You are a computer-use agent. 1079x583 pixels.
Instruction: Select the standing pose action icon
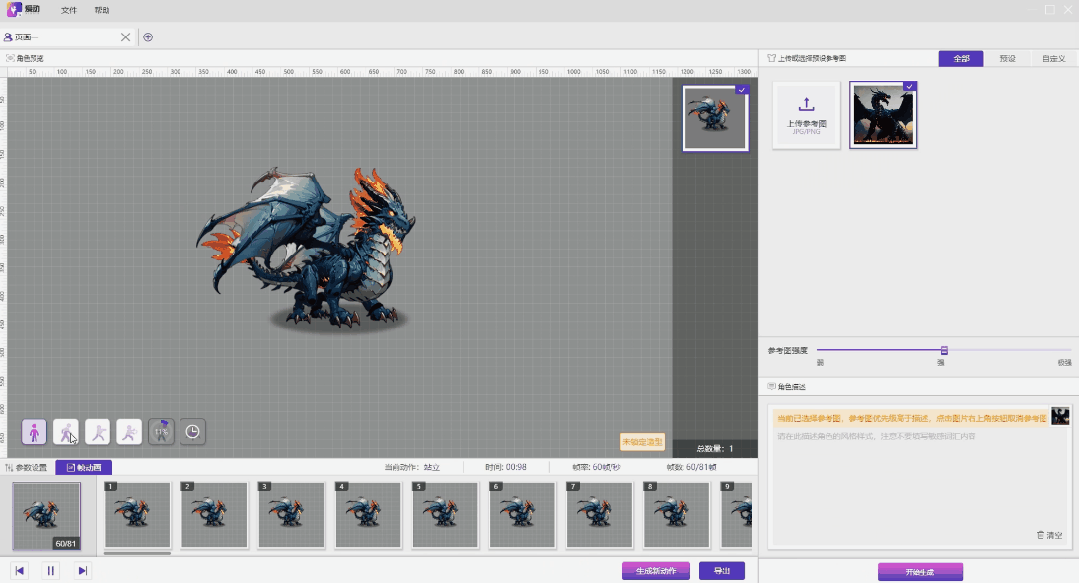pos(35,432)
